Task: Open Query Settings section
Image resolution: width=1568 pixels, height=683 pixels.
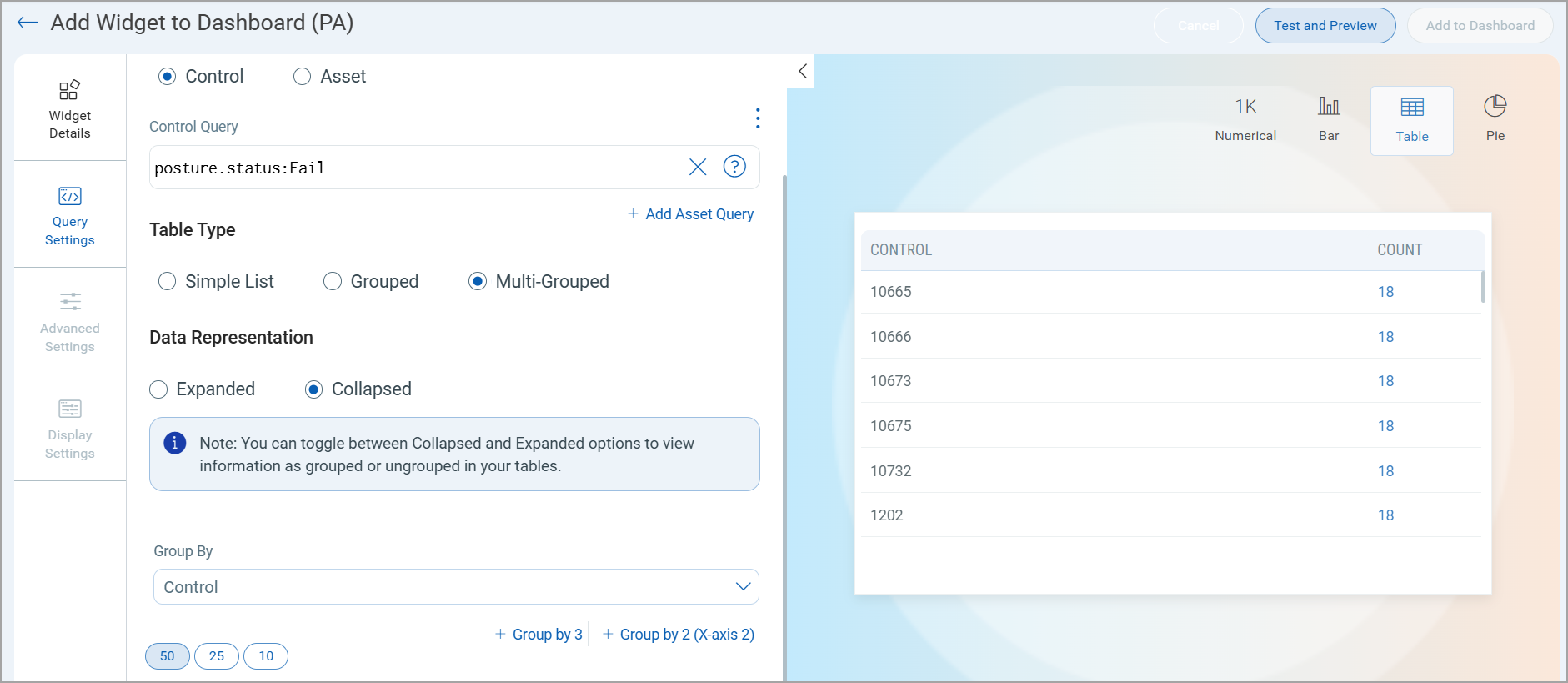Action: click(x=70, y=215)
